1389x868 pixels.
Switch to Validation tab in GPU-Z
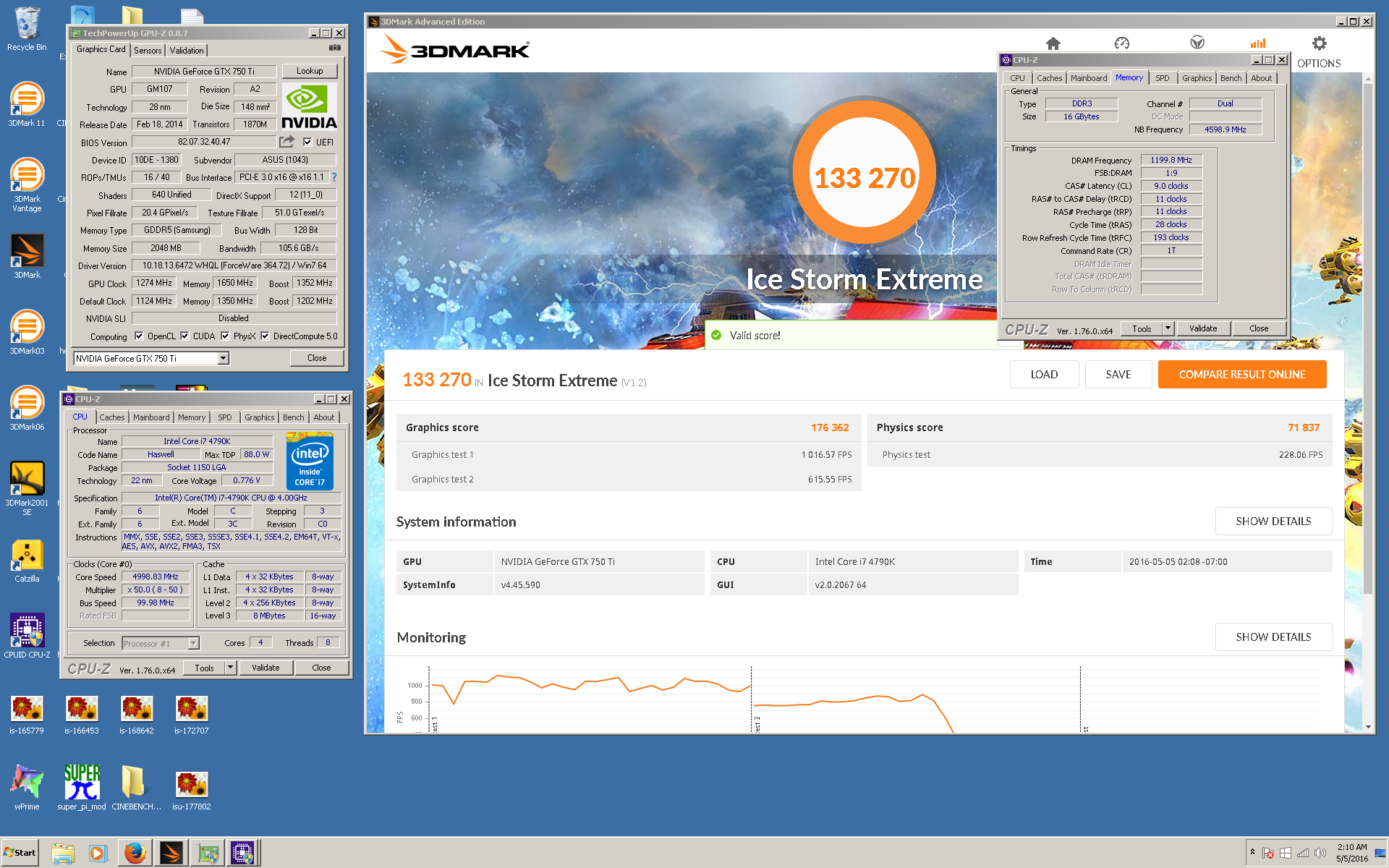187,50
